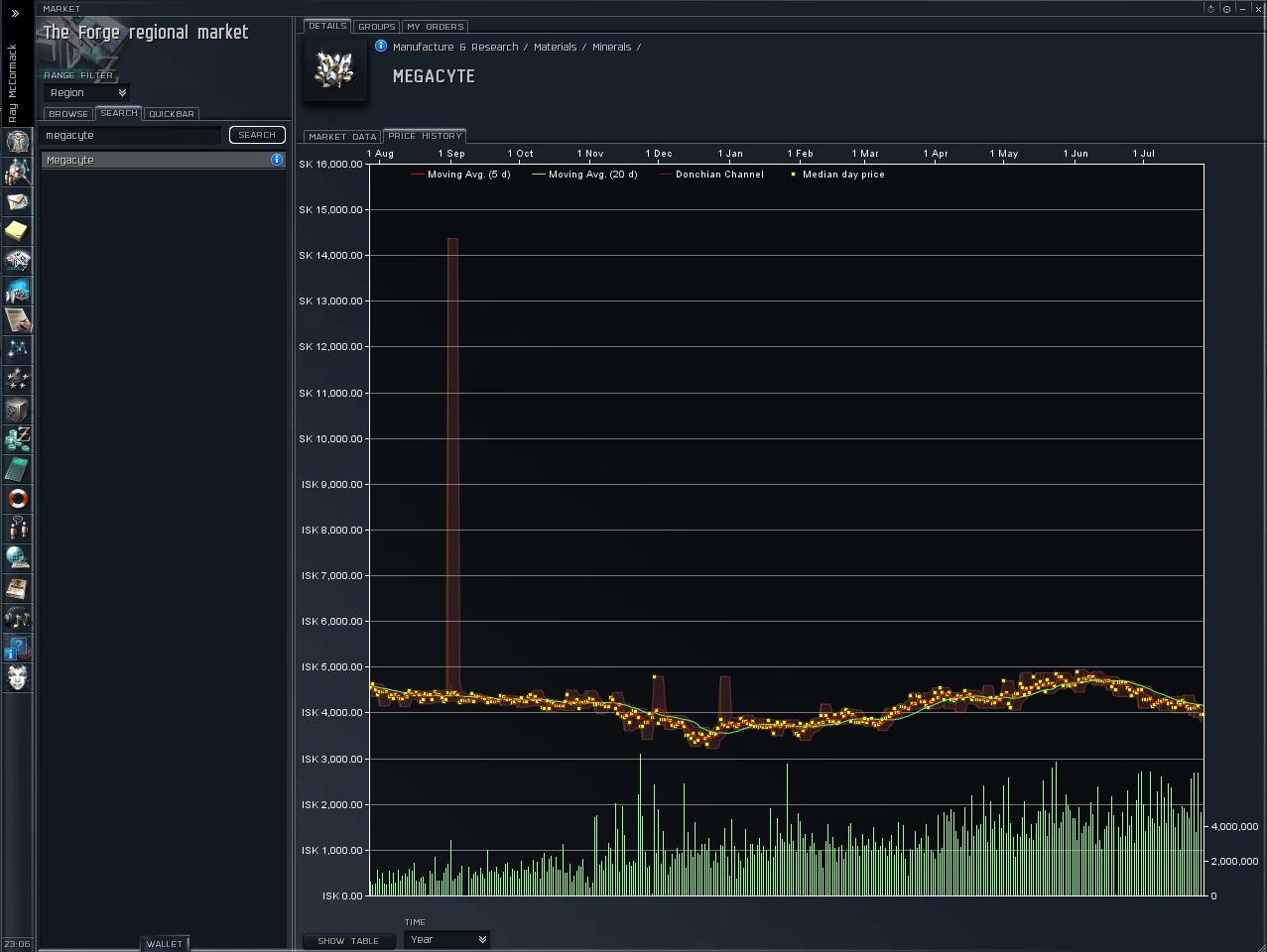
Task: Open the yellow Notepad icon
Action: pyautogui.click(x=17, y=231)
